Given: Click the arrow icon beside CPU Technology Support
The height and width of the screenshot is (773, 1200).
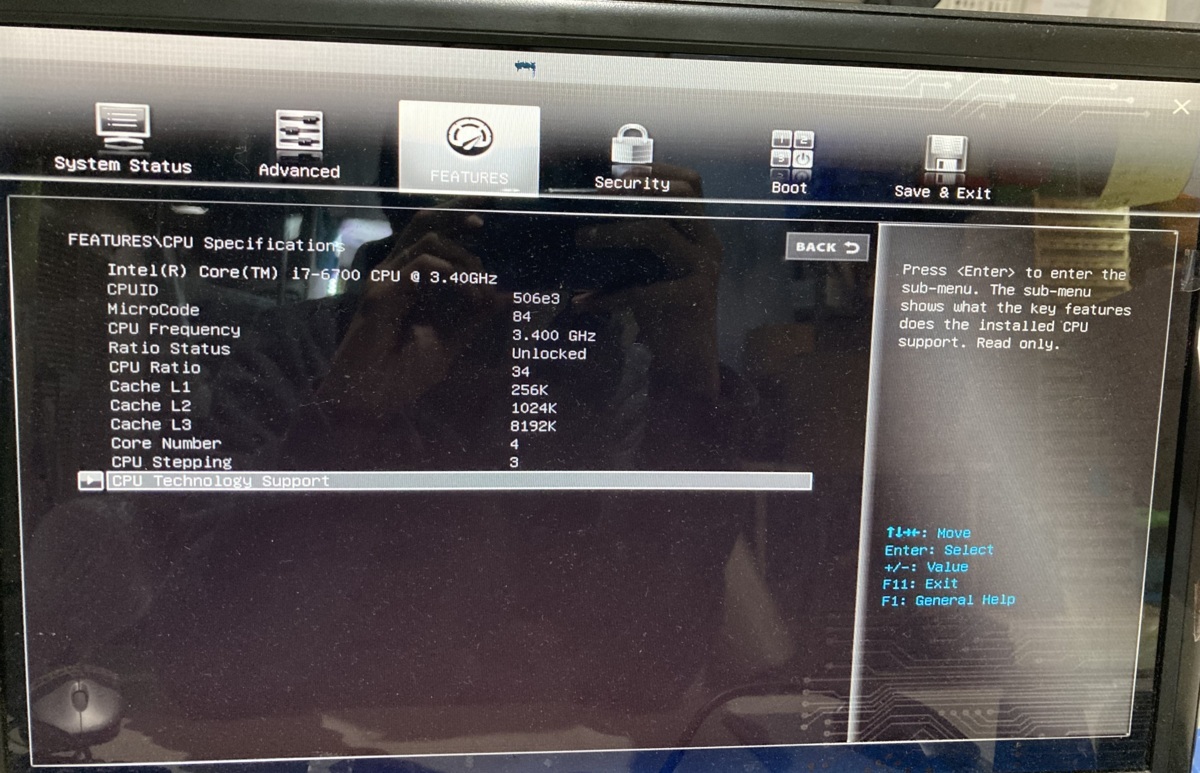Looking at the screenshot, I should (x=91, y=481).
